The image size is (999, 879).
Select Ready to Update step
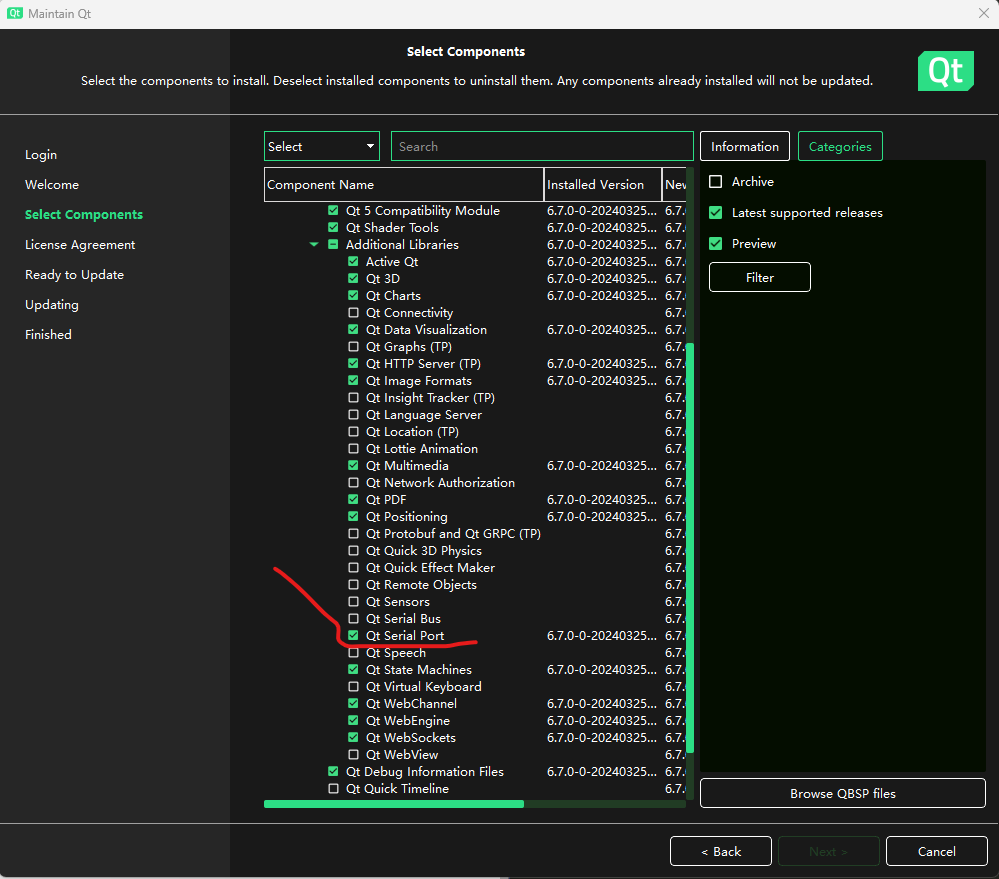pyautogui.click(x=74, y=275)
